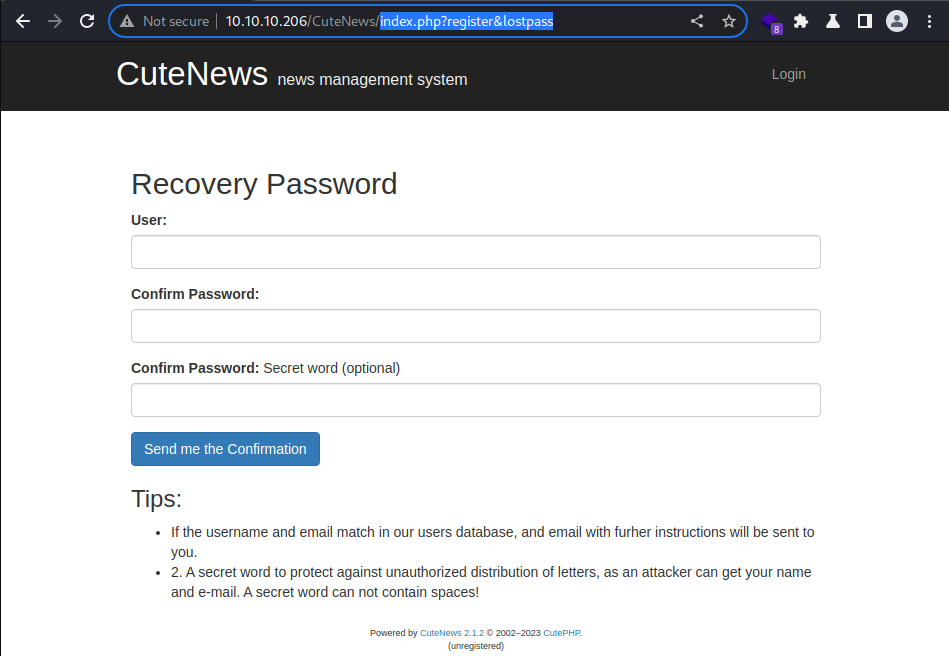
Task: Open the CutePHP footer link
Action: click(x=562, y=633)
